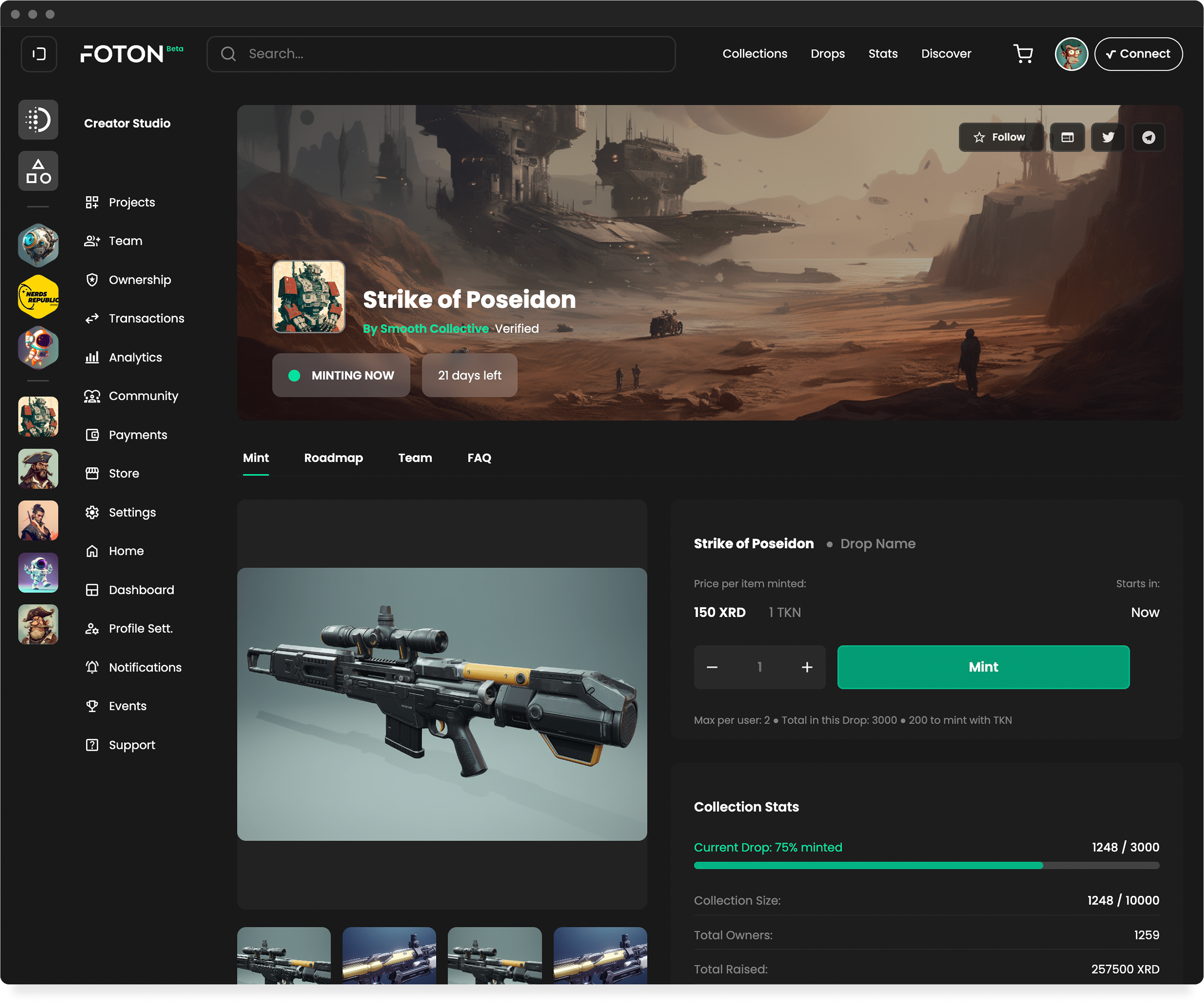
Task: Toggle the sidebar collapse icon
Action: pyautogui.click(x=39, y=54)
